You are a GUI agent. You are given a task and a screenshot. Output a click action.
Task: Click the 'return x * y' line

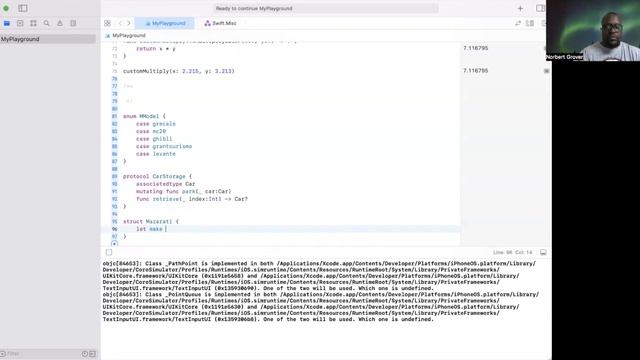pos(156,49)
